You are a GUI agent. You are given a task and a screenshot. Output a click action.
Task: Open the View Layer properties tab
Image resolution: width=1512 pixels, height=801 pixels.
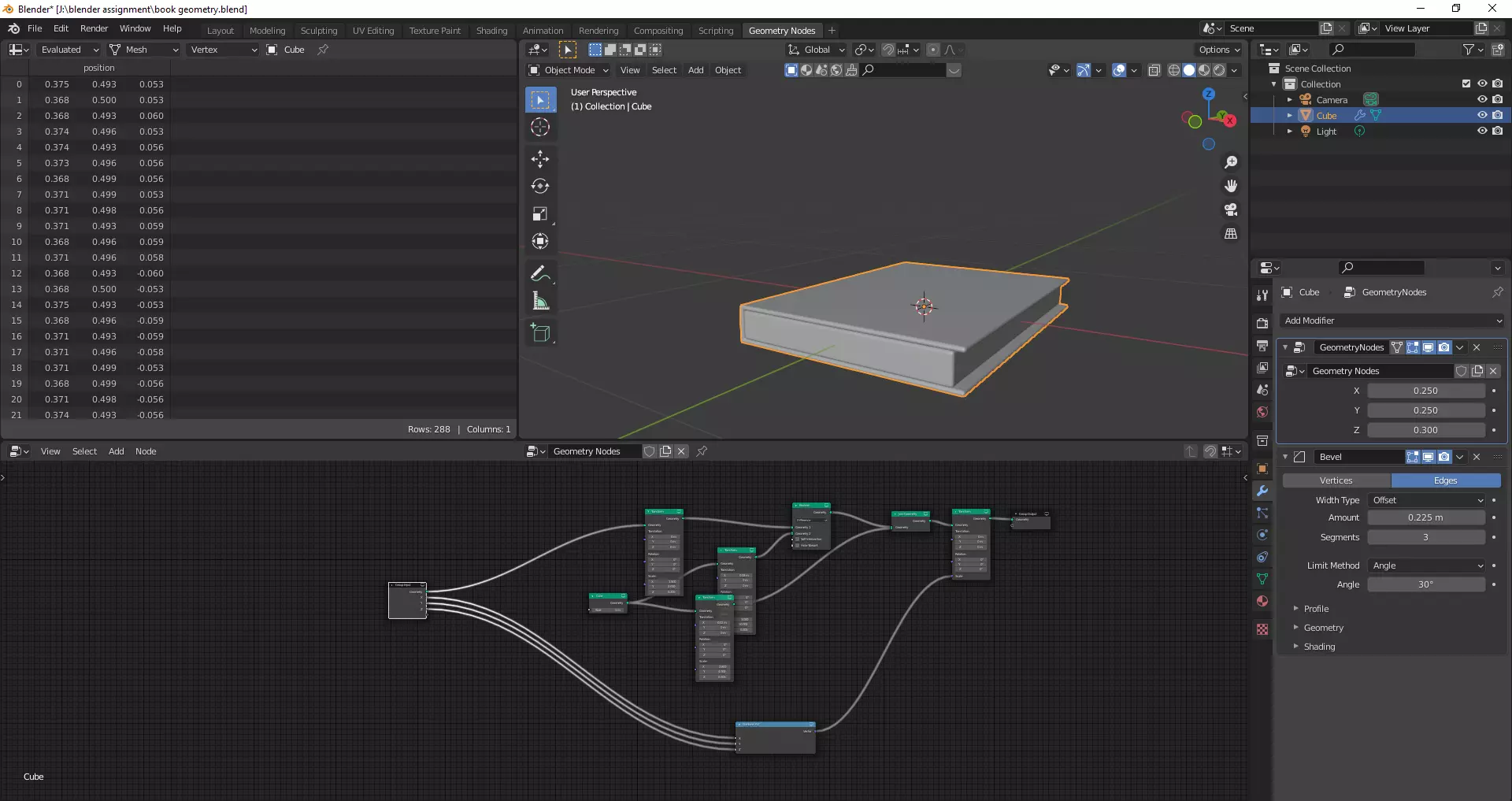(1262, 368)
